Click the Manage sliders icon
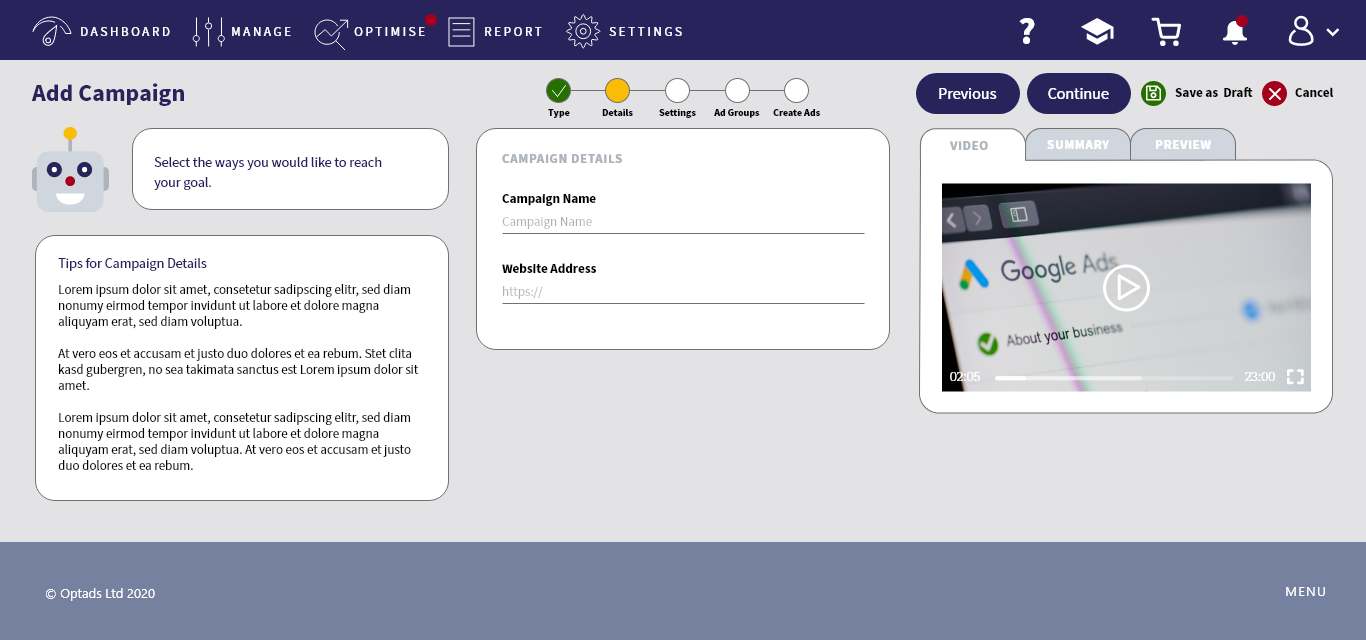The image size is (1366, 640). tap(209, 31)
